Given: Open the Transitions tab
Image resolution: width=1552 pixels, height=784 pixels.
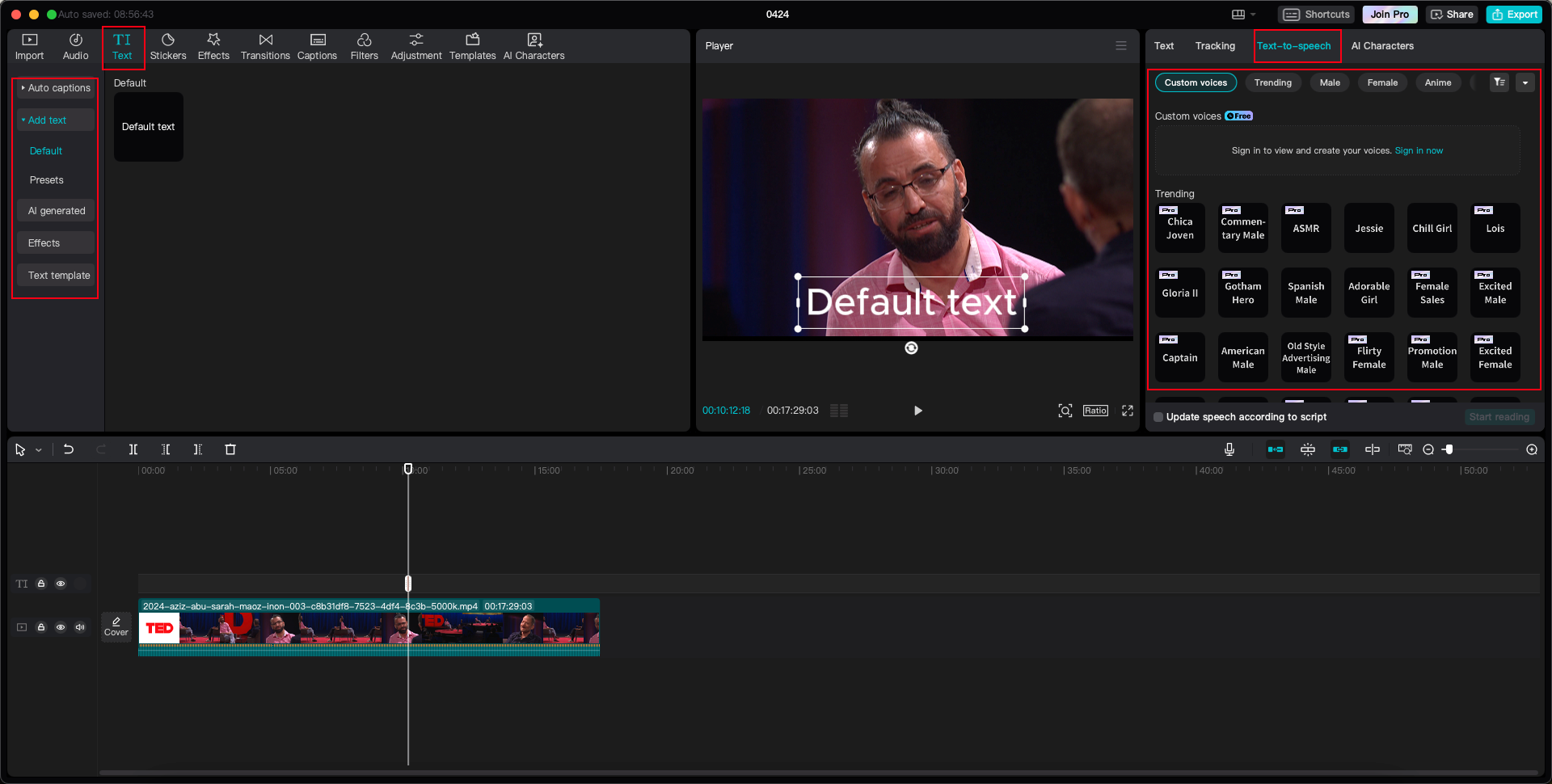Looking at the screenshot, I should (x=265, y=47).
